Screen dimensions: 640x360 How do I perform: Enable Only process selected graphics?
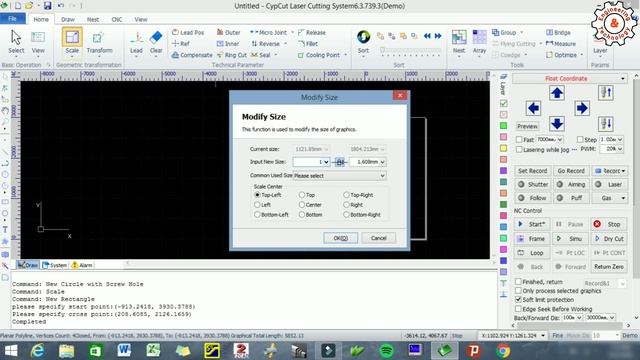(x=518, y=291)
